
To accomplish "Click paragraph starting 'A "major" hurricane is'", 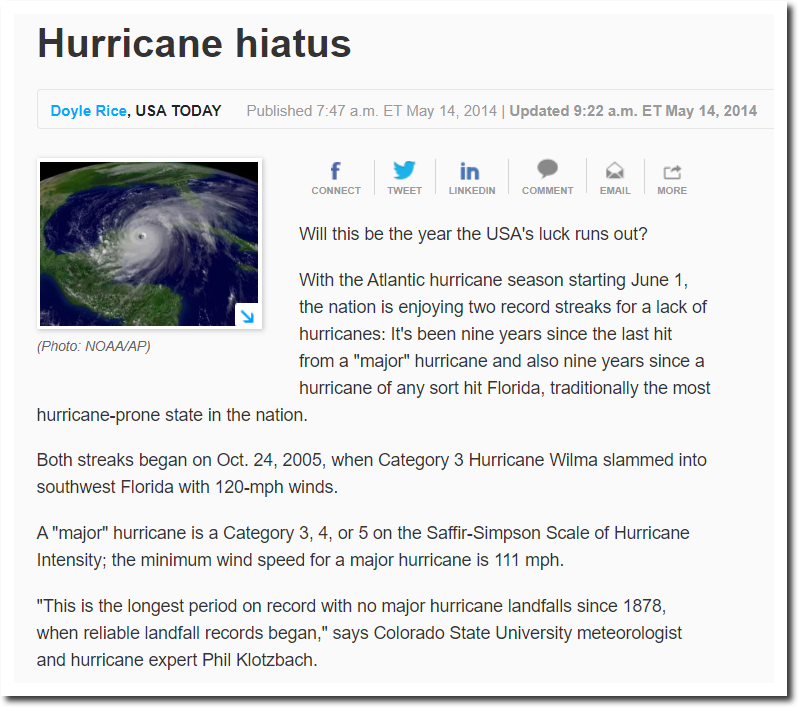I will pyautogui.click(x=363, y=546).
